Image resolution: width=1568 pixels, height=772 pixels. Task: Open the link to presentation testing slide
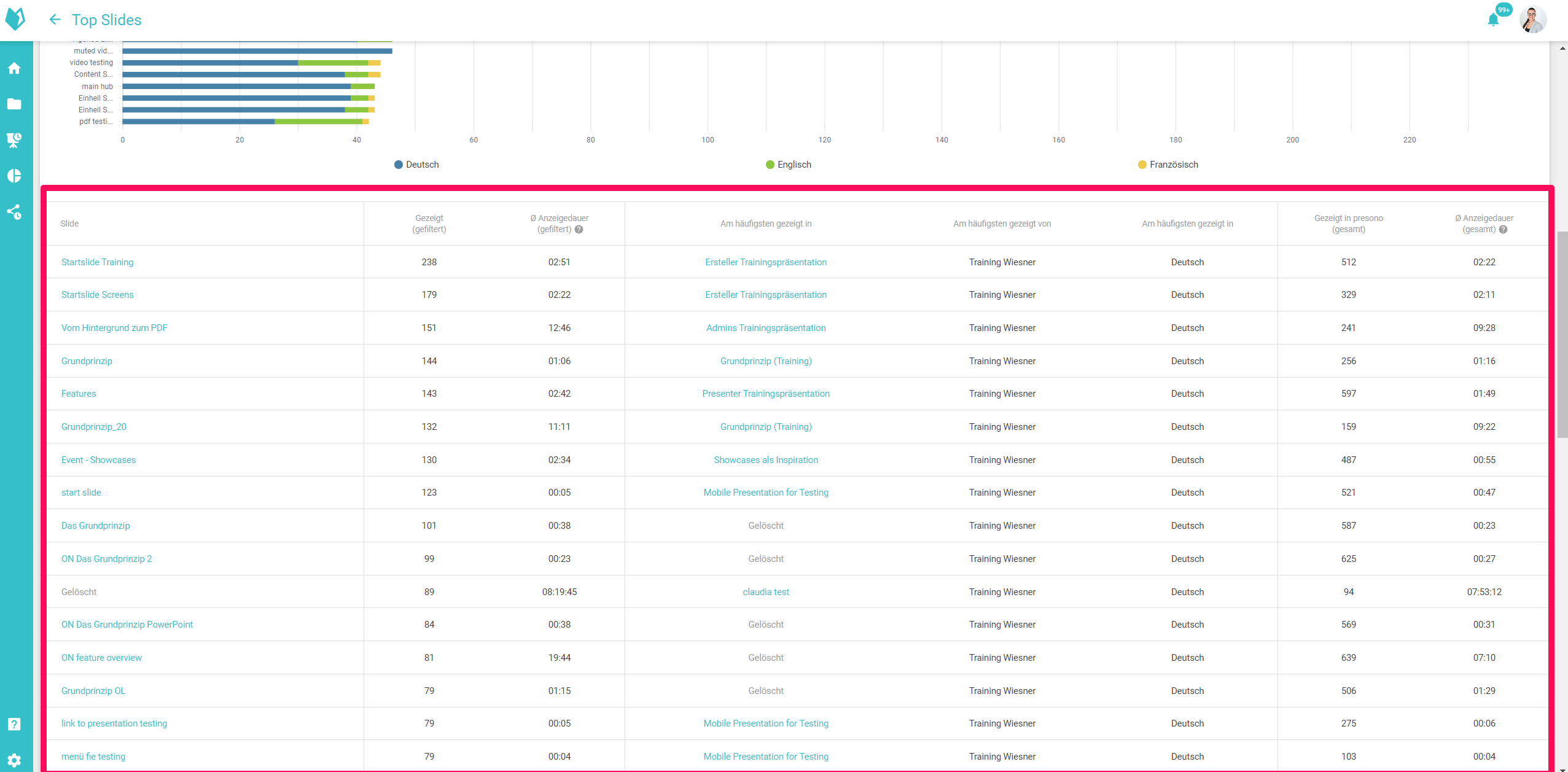pos(114,723)
